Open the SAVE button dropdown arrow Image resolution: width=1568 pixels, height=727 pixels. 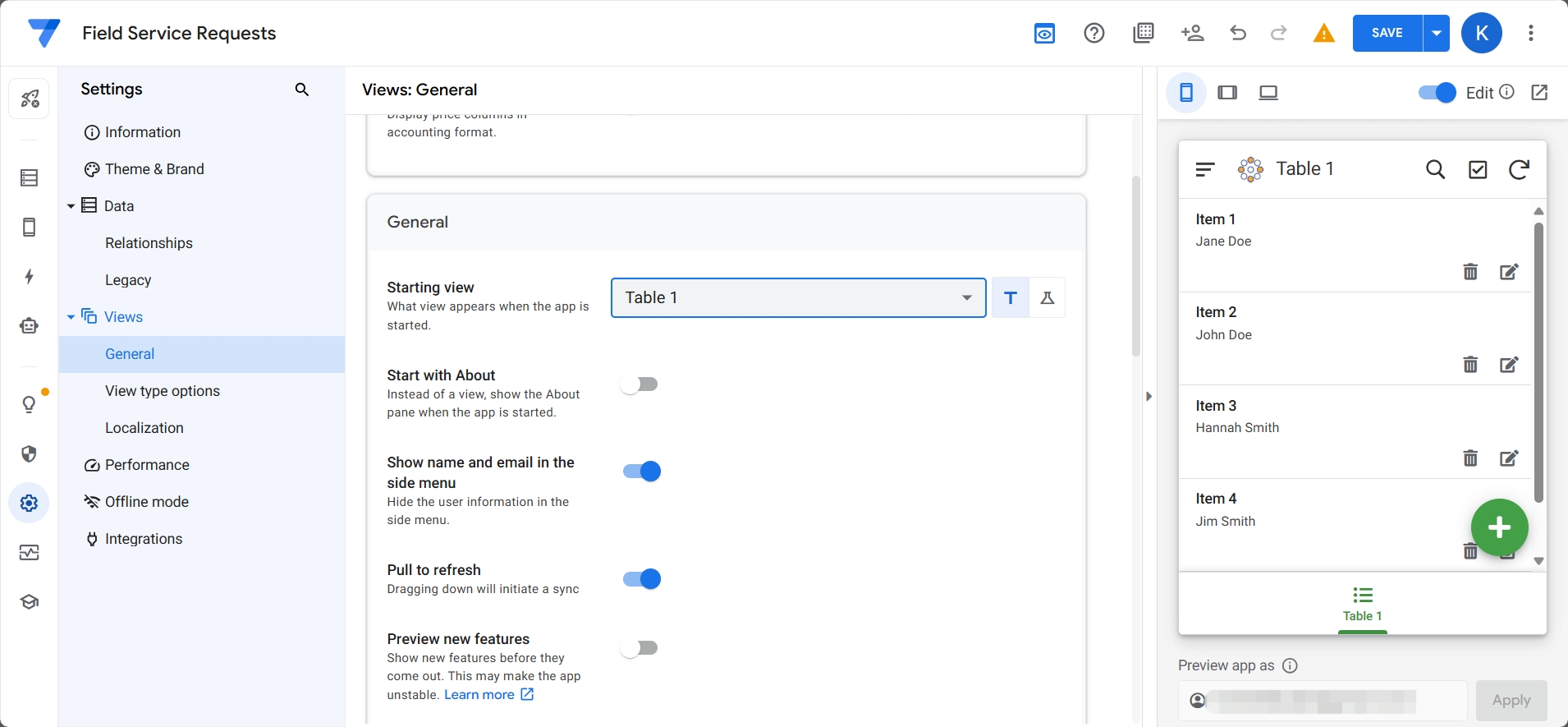[1437, 33]
